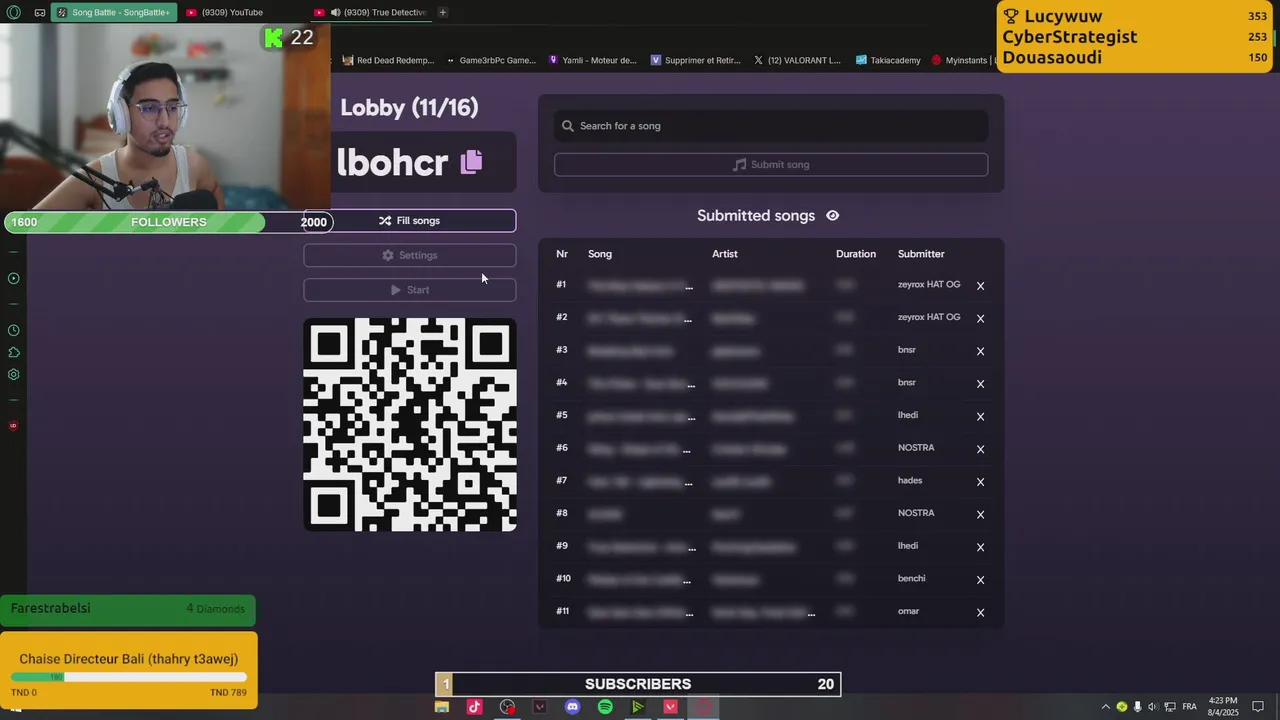The image size is (1280, 720).
Task: Open Opera GX from taskbar
Action: point(703,707)
